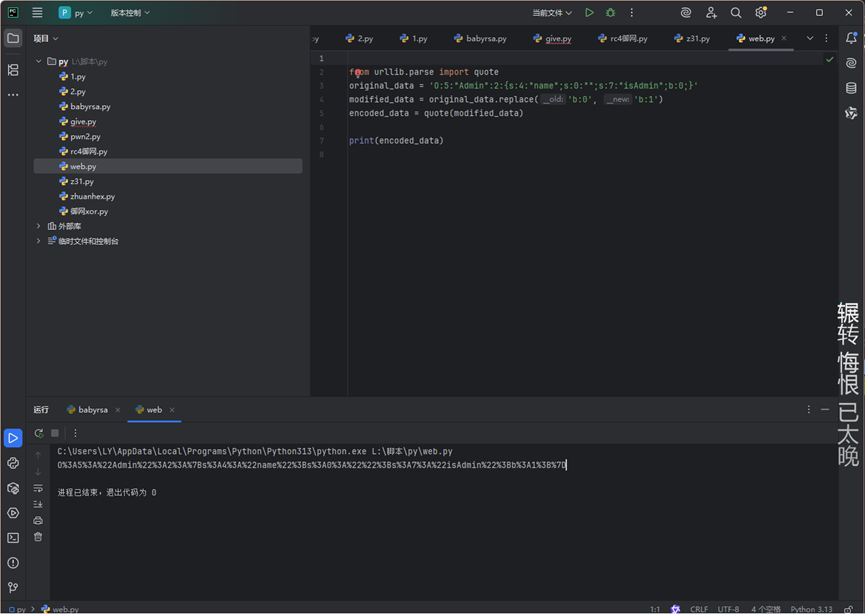
Task: Clear all output with the trash icon
Action: point(38,537)
